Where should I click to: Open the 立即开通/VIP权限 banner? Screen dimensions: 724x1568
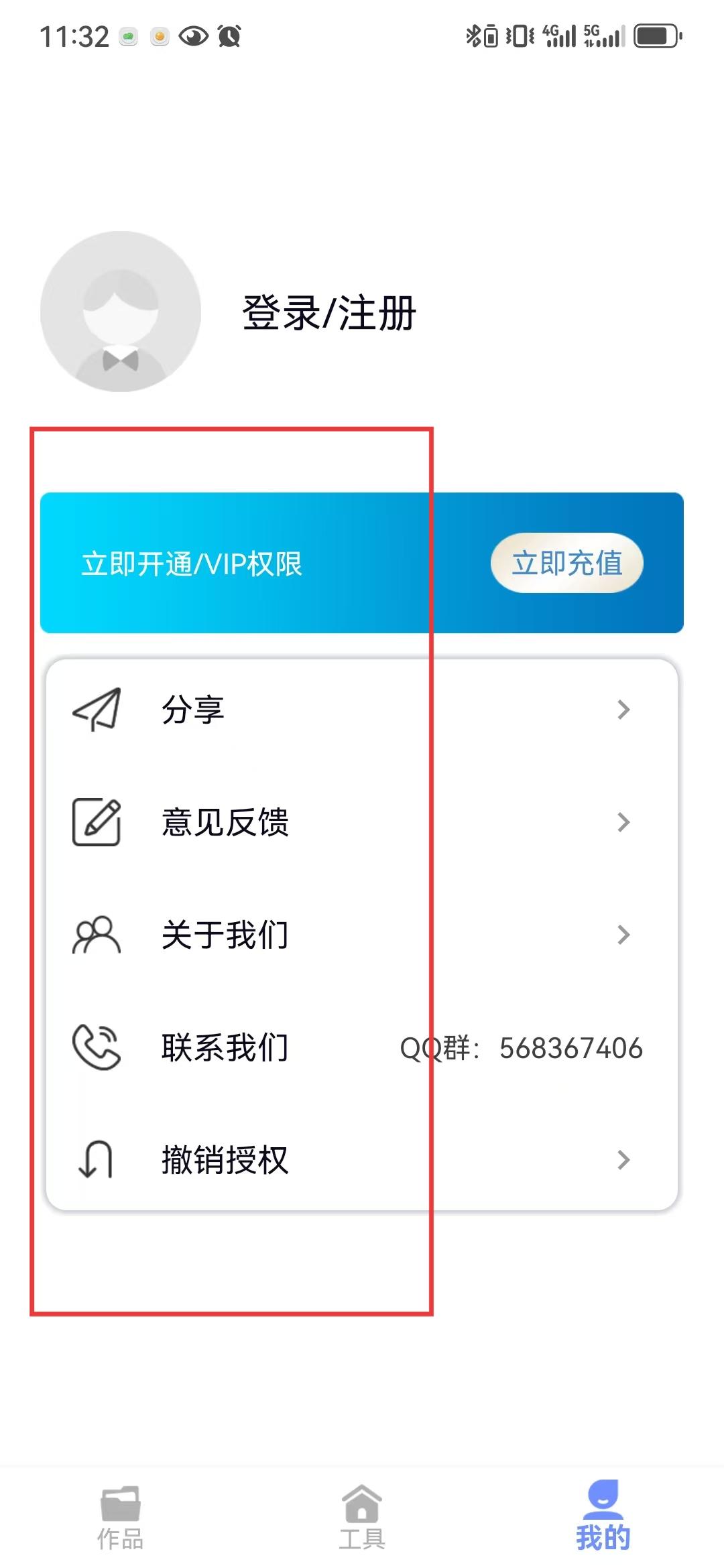pos(362,563)
